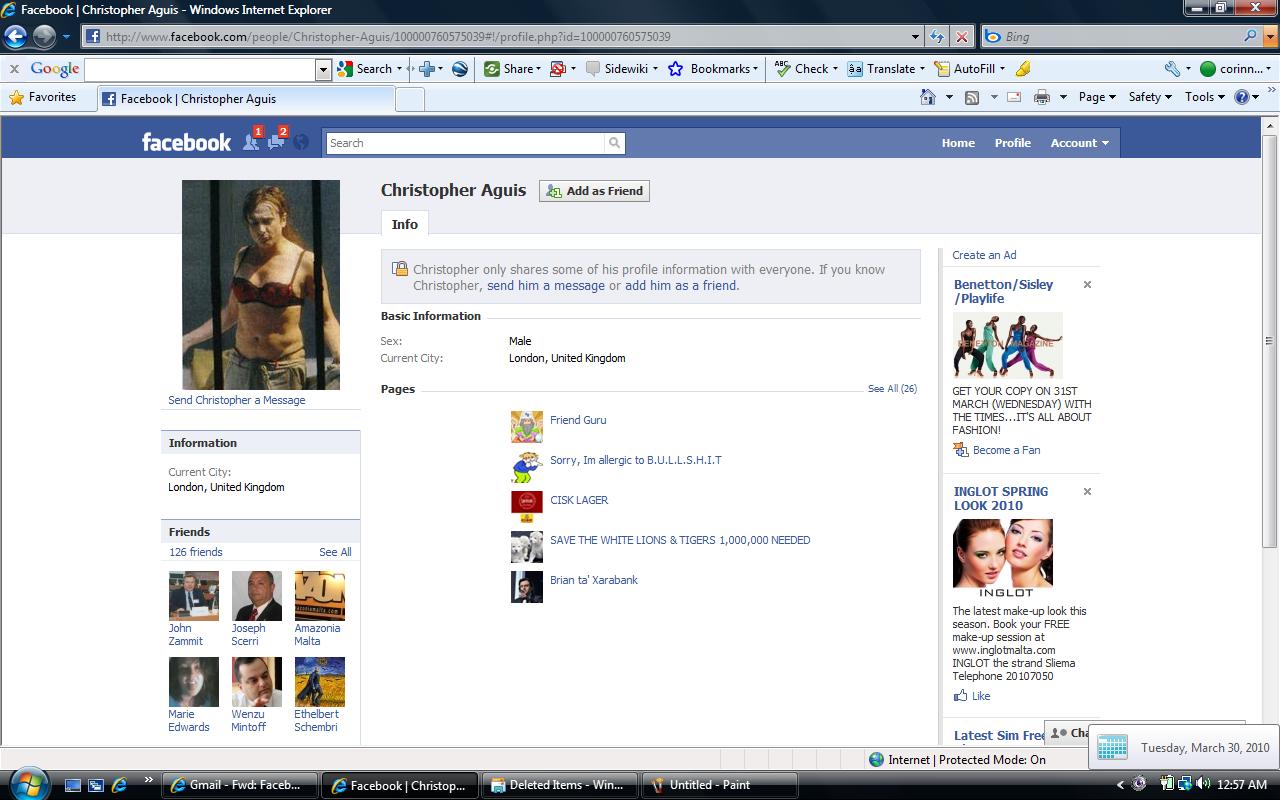Click the Add as Friend button
1280x800 pixels.
click(594, 191)
